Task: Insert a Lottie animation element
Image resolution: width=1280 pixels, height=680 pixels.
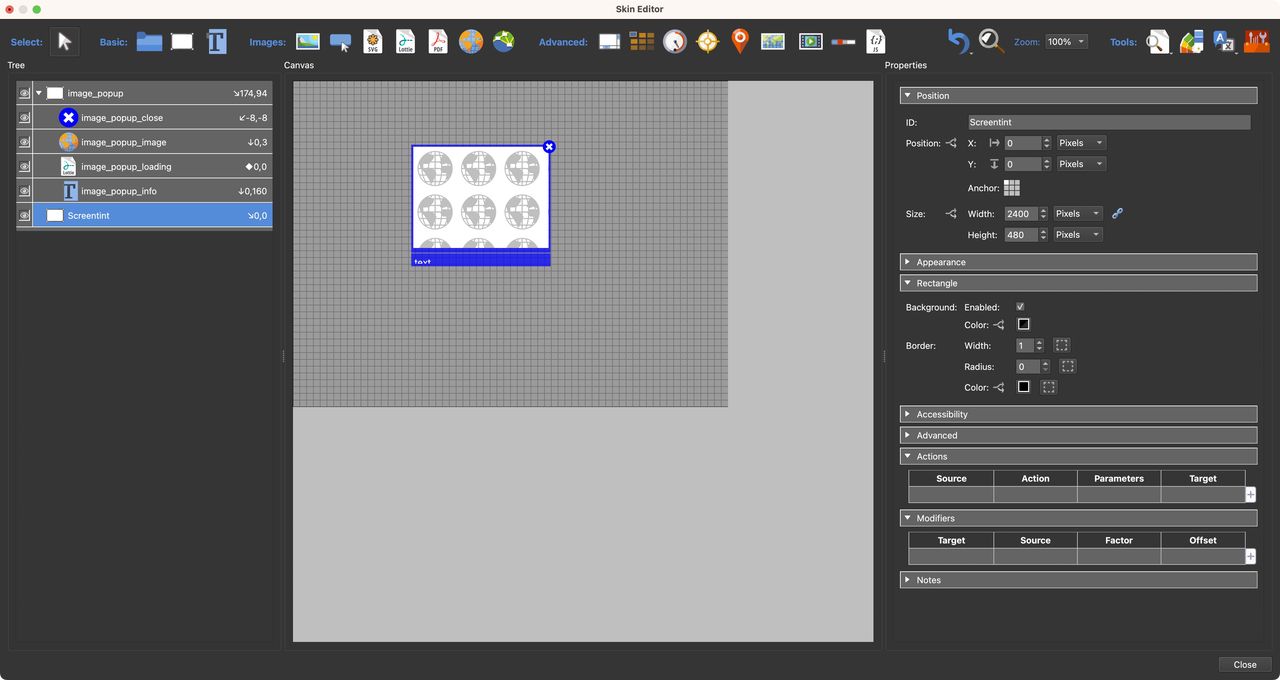Action: [405, 41]
